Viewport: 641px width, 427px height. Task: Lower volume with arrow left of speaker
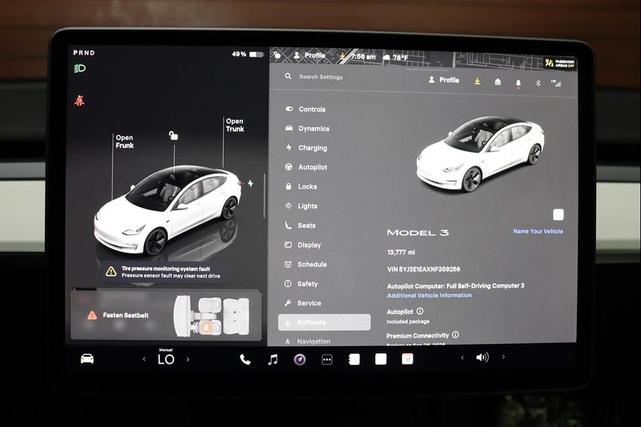462,358
